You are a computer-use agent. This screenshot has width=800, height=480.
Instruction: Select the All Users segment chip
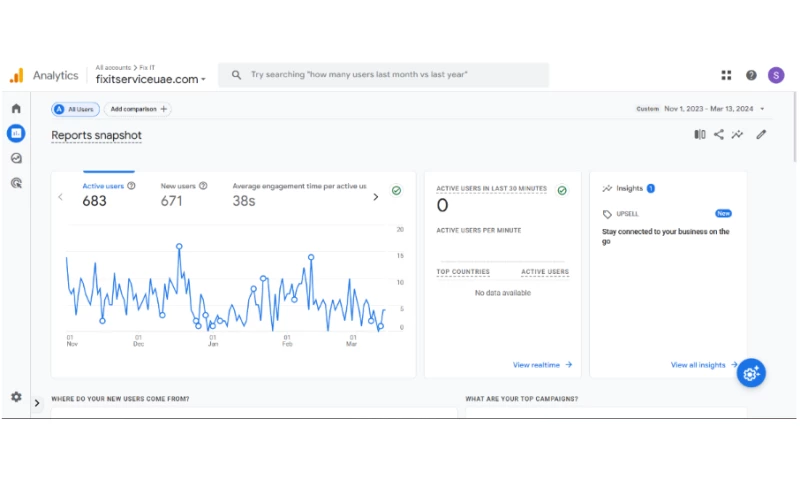point(76,109)
